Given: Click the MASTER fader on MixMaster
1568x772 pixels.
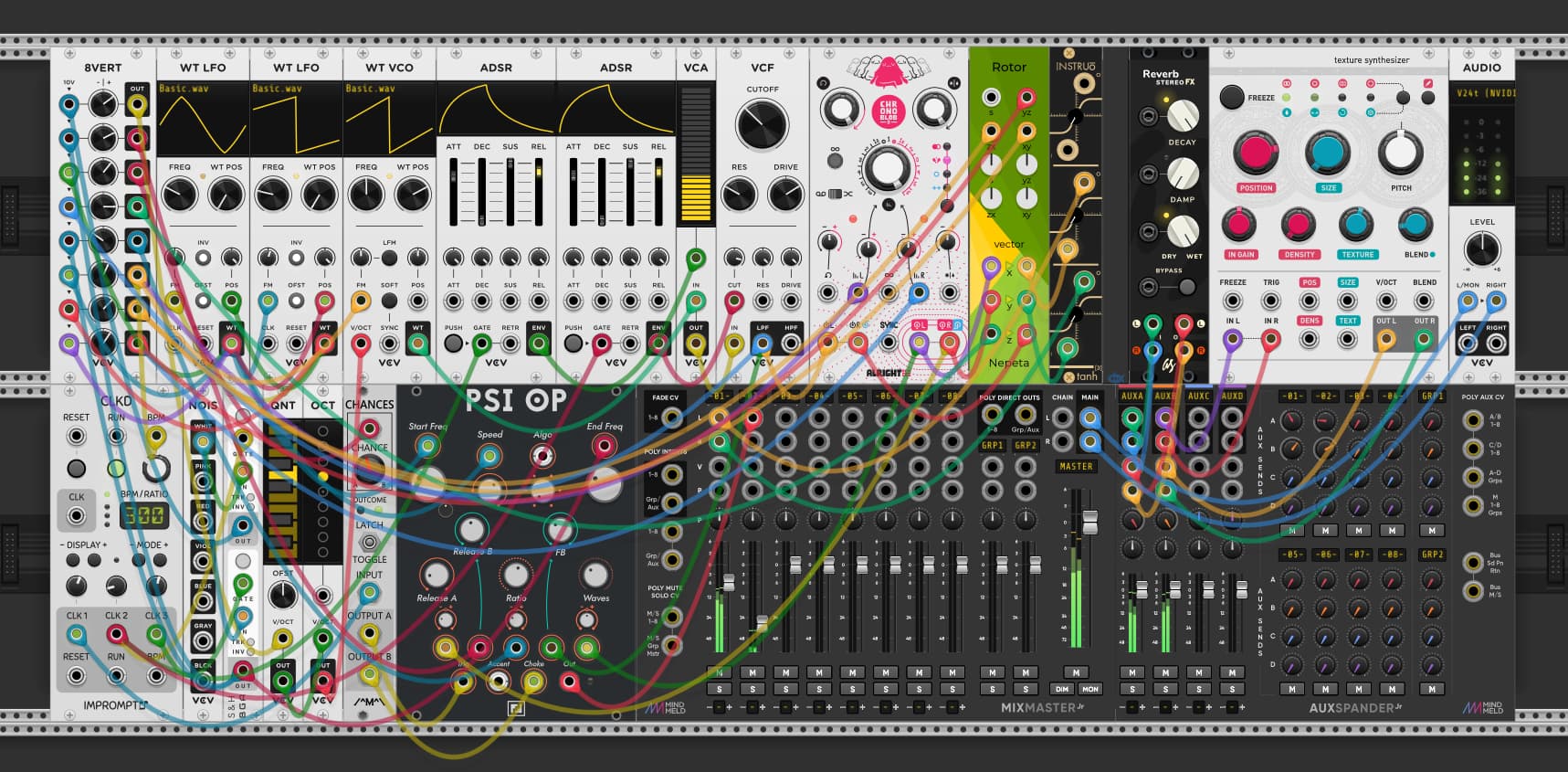Looking at the screenshot, I should [x=1089, y=523].
